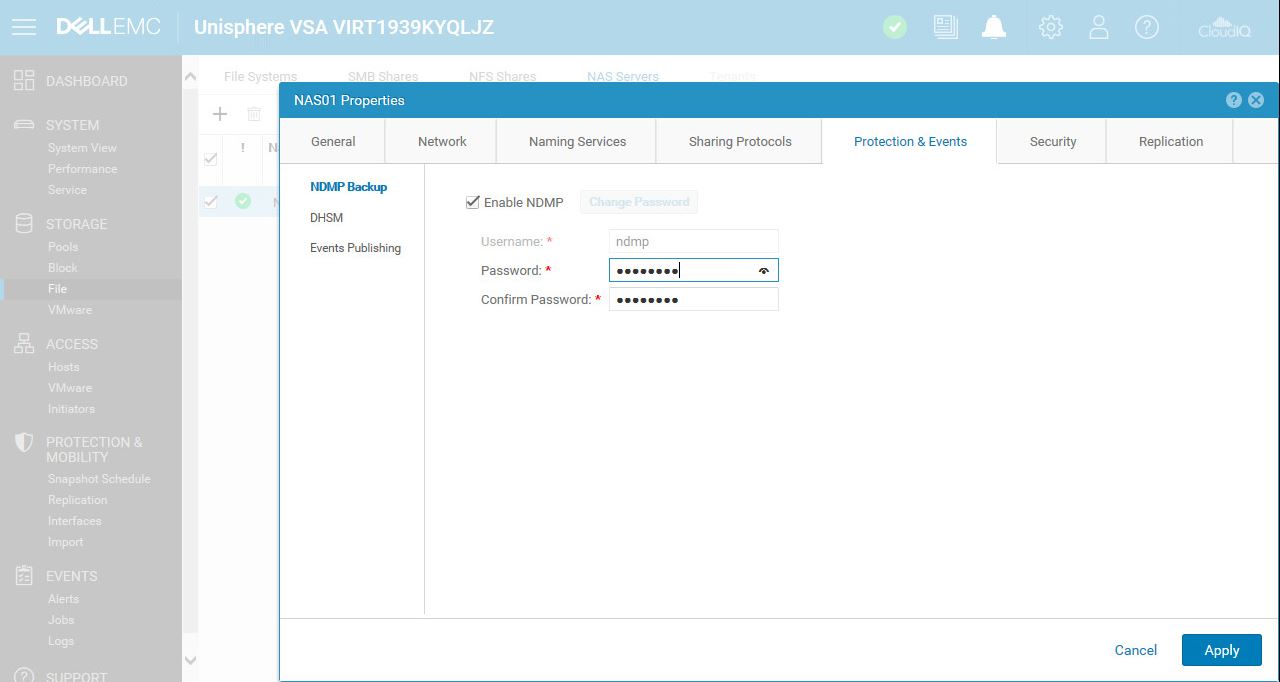Click the Confirm Password input field

click(x=693, y=299)
